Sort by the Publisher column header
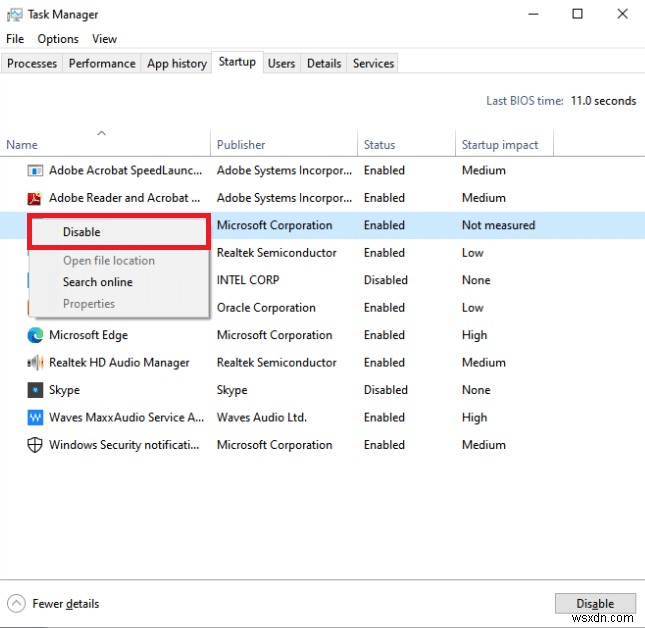This screenshot has height=628, width=645. tap(284, 145)
